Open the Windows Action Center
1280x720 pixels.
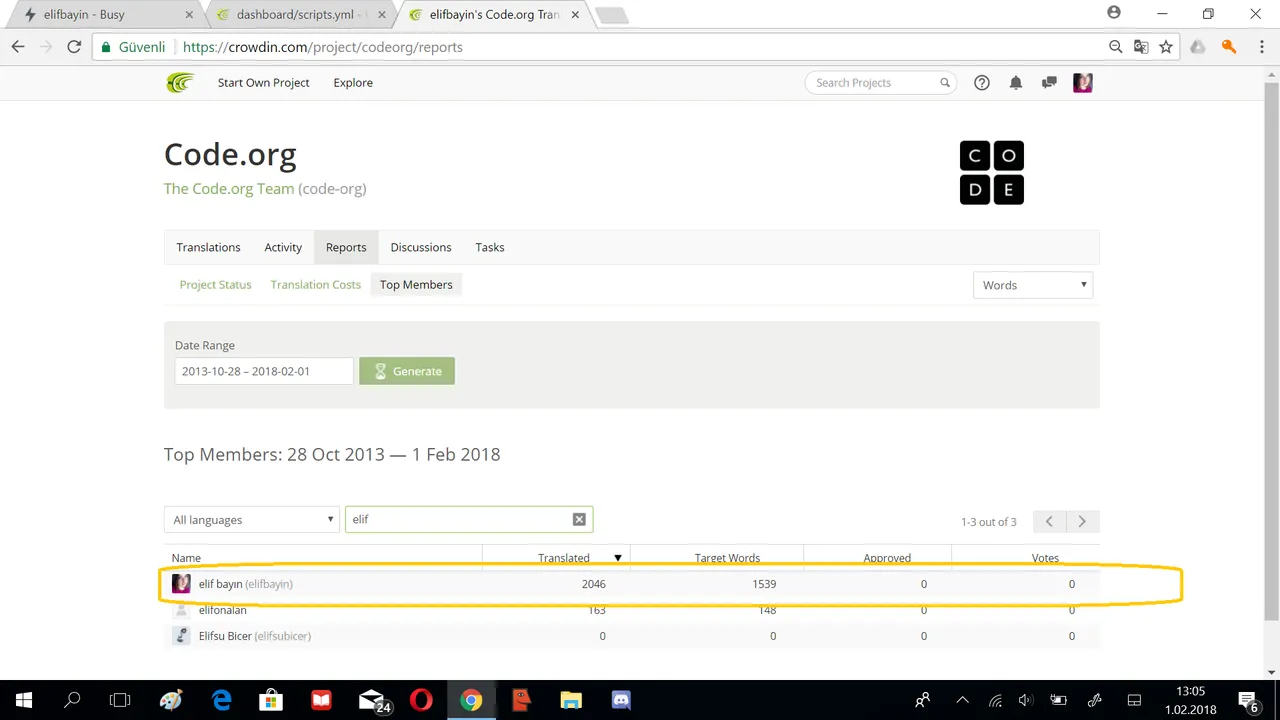1247,700
